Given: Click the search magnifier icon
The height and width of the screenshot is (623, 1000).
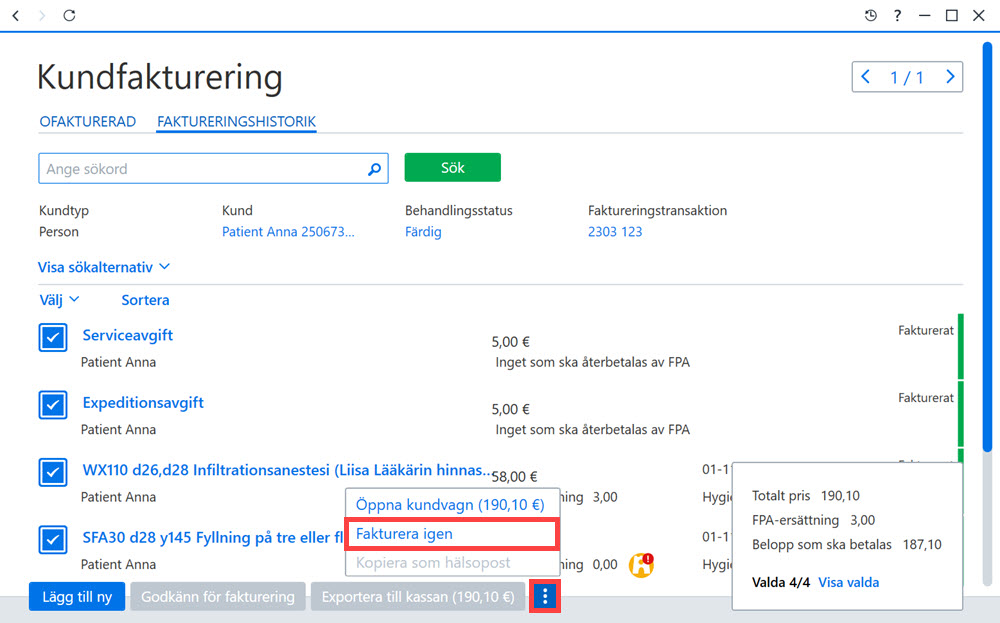Looking at the screenshot, I should click(x=374, y=169).
